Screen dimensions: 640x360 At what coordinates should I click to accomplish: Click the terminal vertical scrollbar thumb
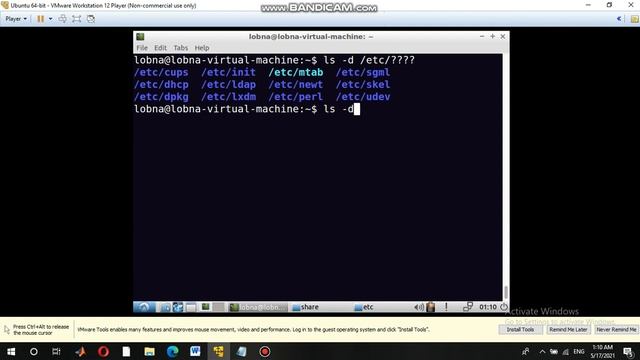[506, 292]
